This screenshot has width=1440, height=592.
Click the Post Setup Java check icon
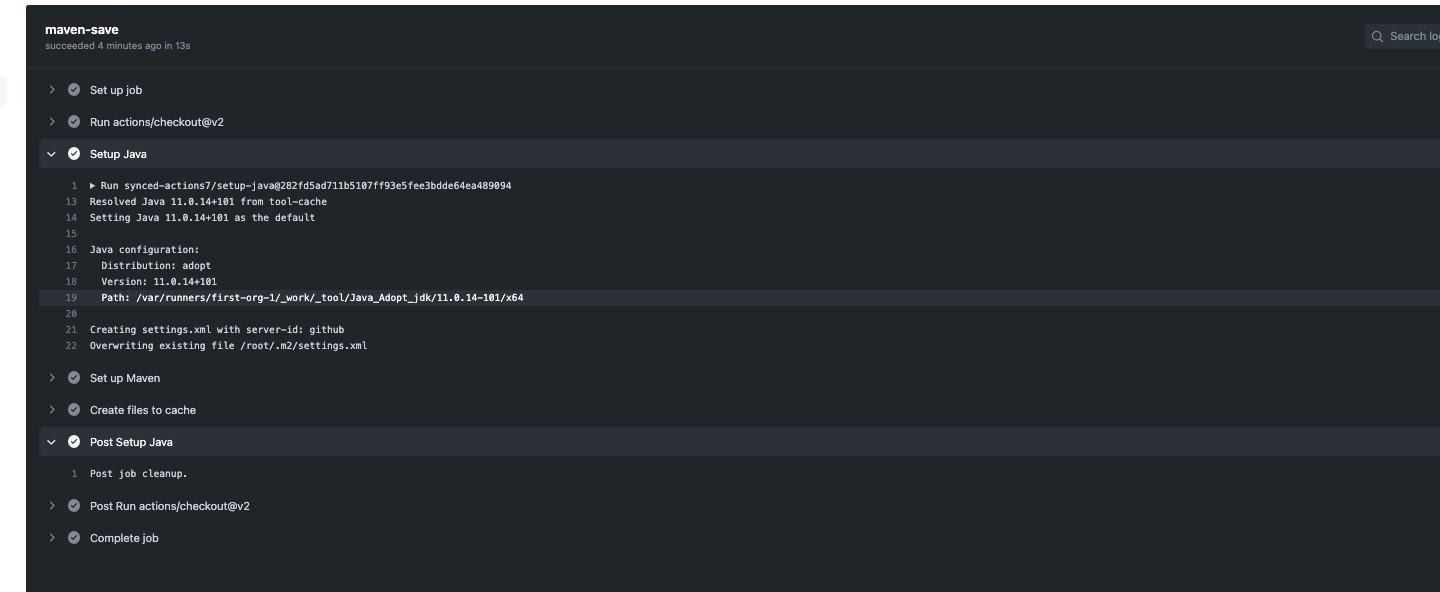74,442
